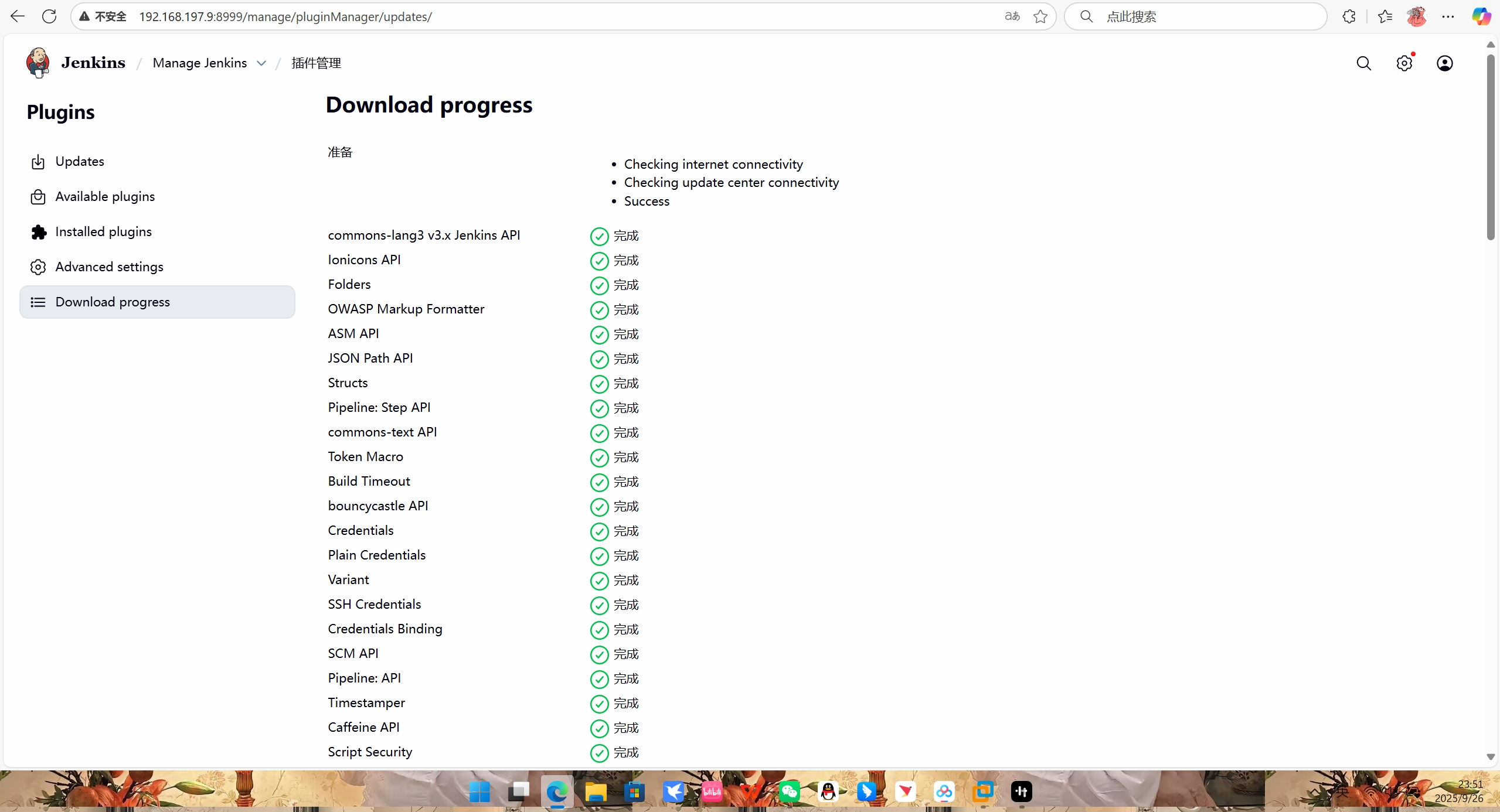Click the page vertical scrollbar thumb
1500x812 pixels.
pyautogui.click(x=1491, y=147)
